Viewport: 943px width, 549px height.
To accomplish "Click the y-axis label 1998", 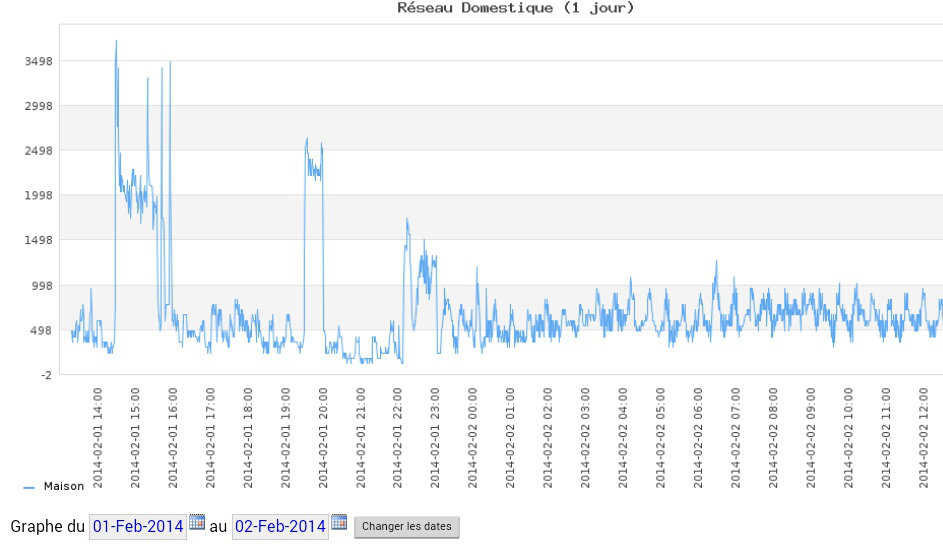I will pyautogui.click(x=38, y=195).
